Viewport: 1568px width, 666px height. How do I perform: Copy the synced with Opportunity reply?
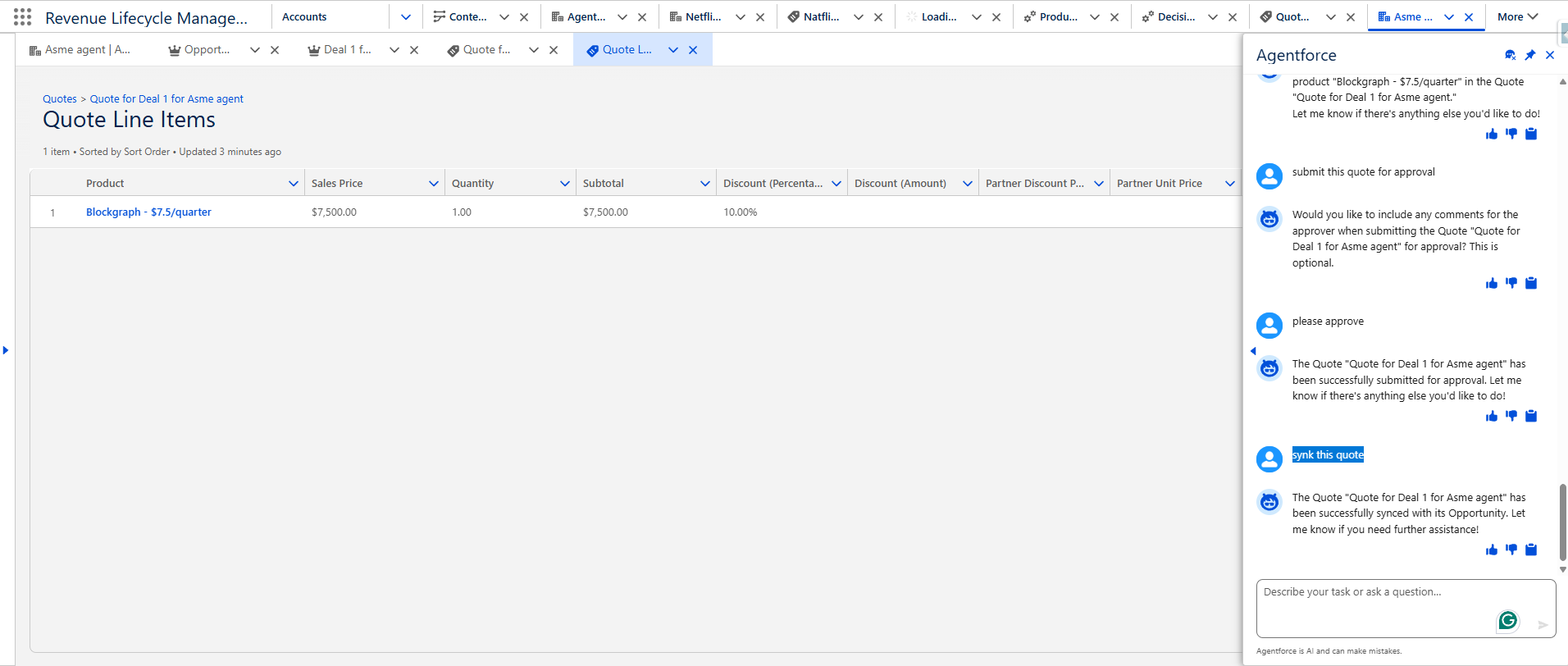point(1531,550)
